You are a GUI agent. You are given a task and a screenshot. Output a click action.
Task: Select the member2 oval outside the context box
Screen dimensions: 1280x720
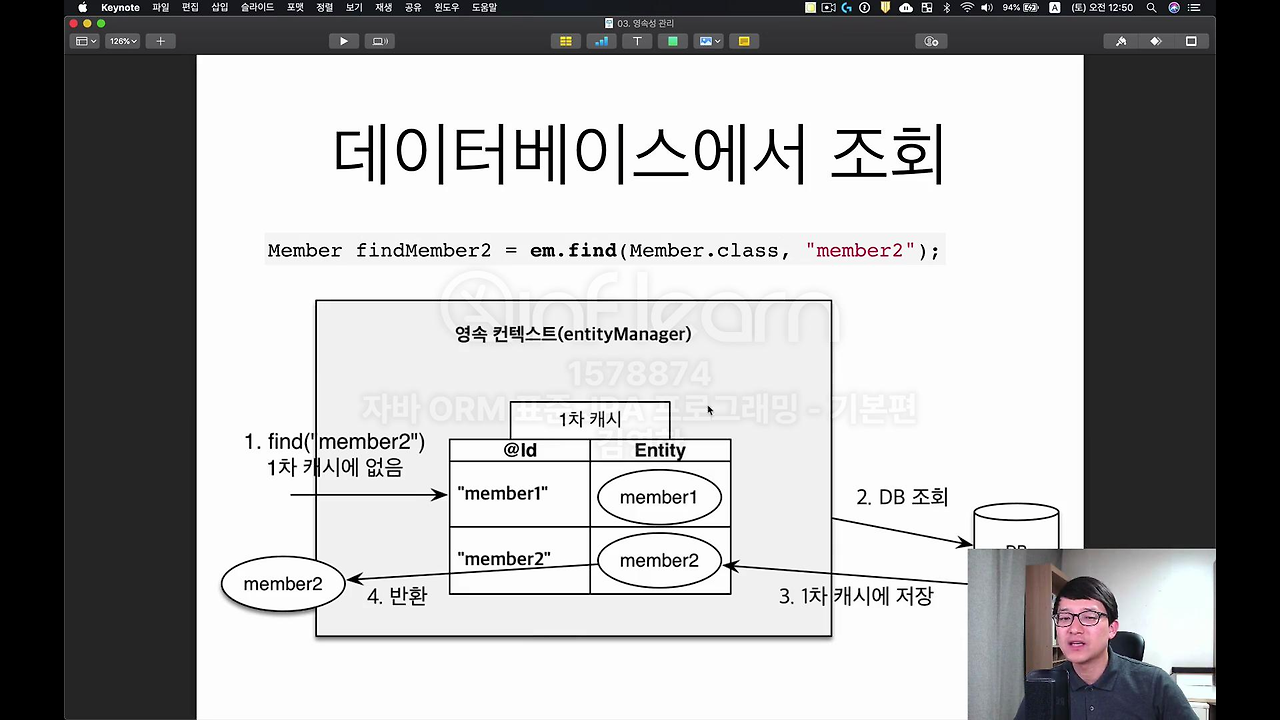point(283,584)
